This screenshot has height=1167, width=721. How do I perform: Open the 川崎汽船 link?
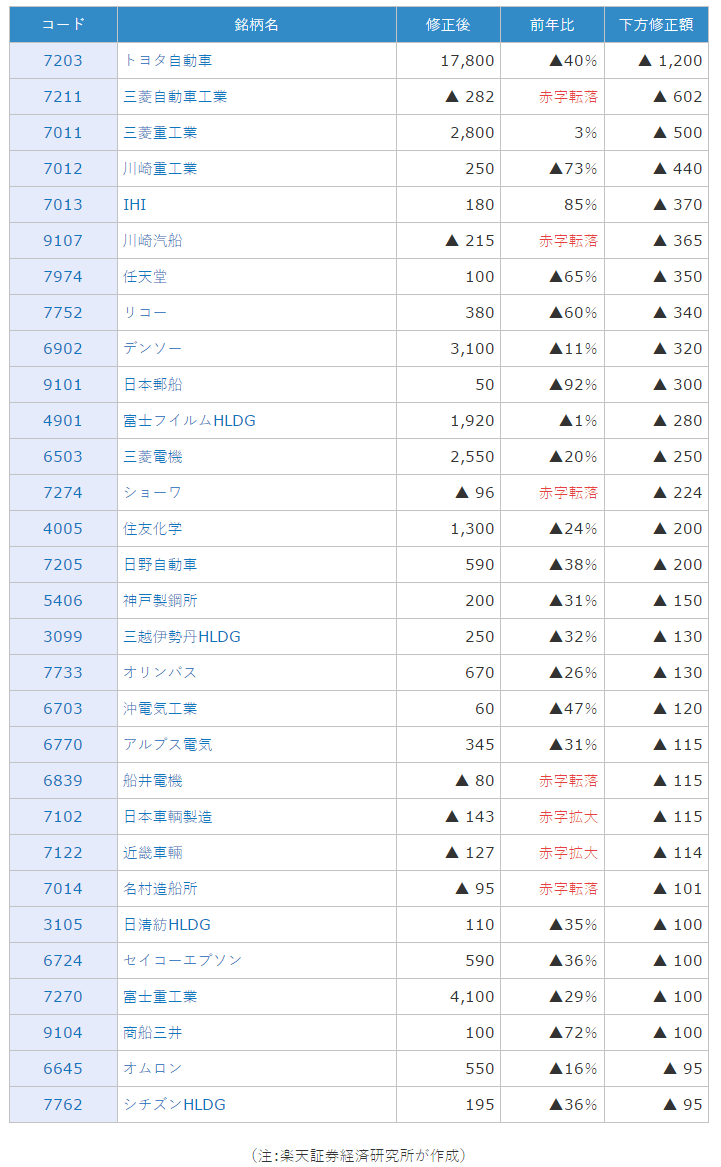click(153, 240)
